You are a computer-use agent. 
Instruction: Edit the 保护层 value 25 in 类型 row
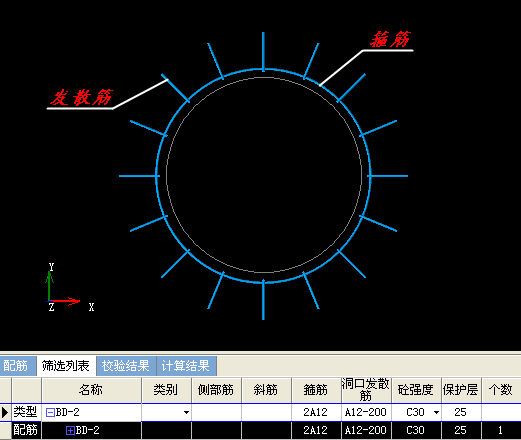coord(461,413)
